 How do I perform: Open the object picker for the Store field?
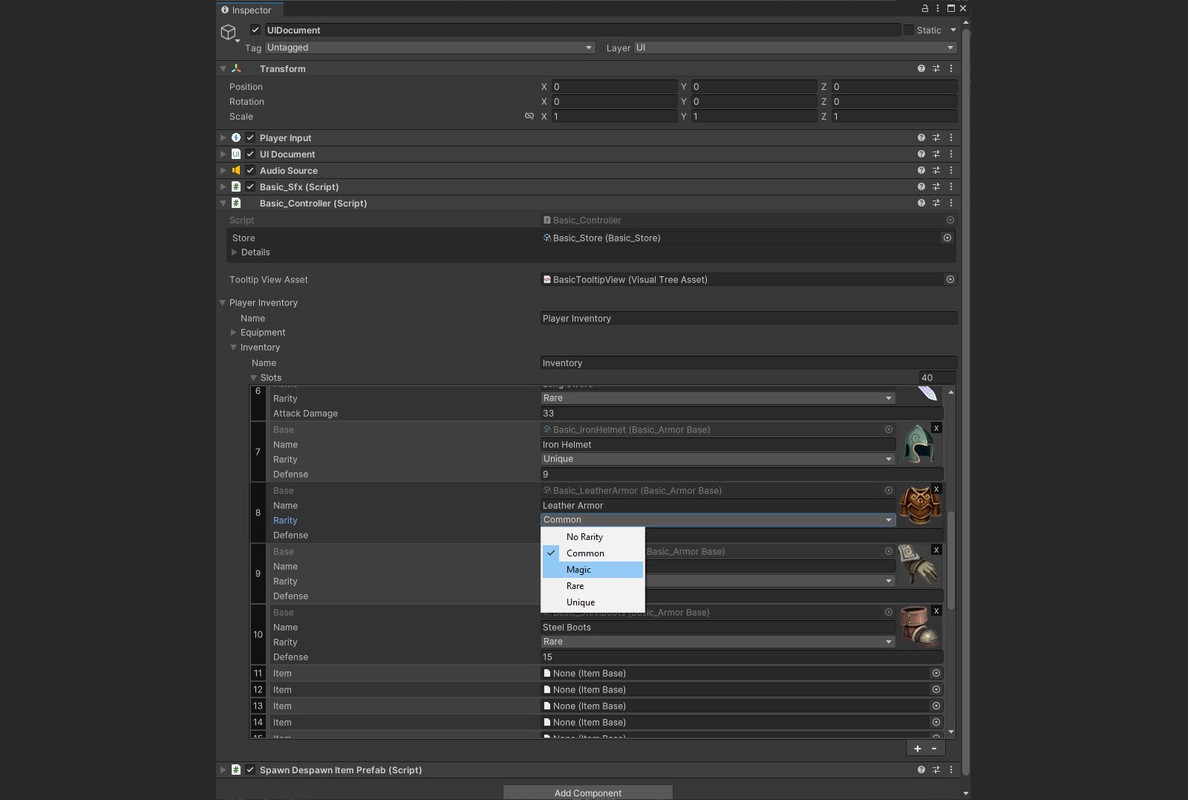click(947, 237)
